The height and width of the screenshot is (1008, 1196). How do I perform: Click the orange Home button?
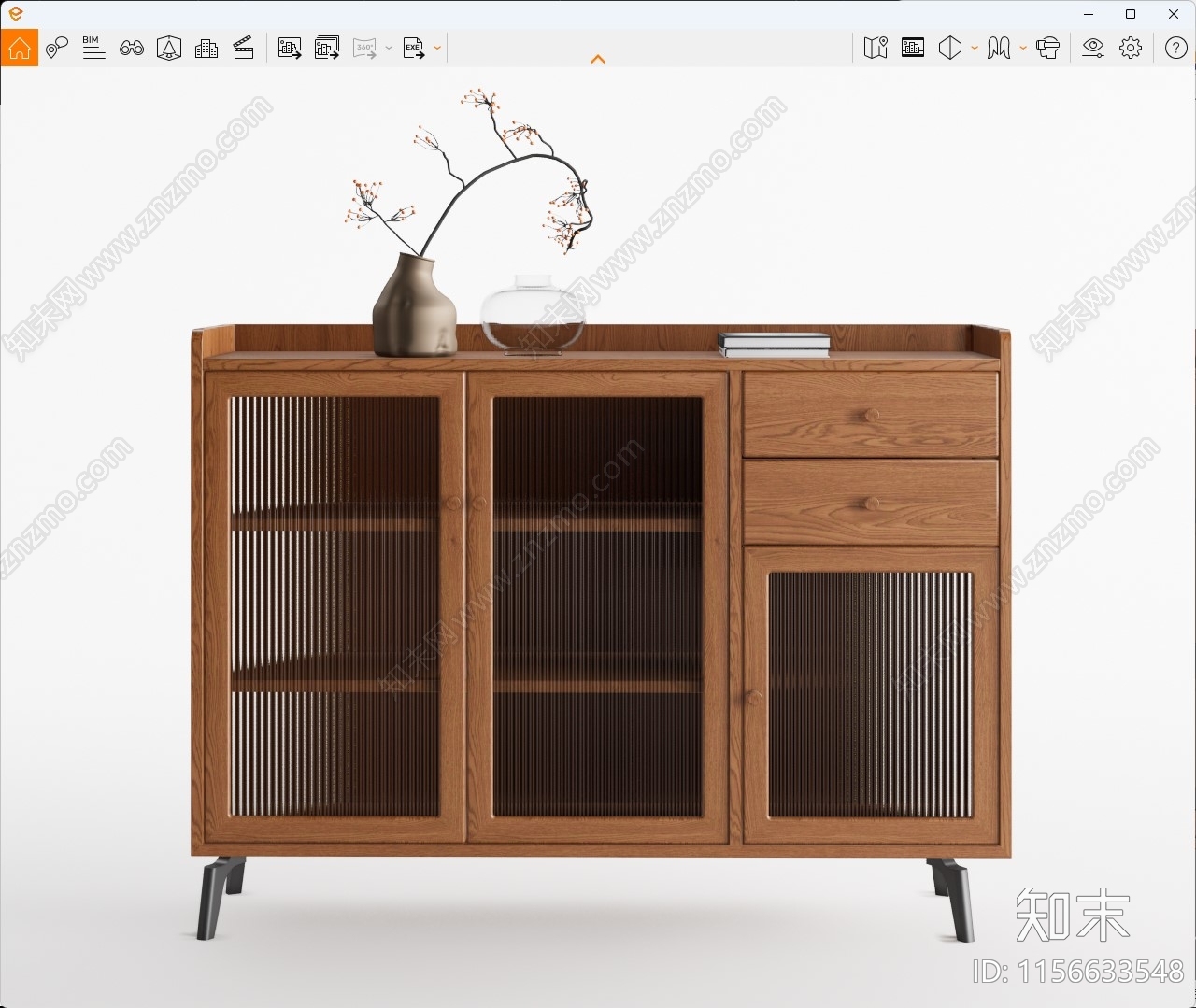pyautogui.click(x=19, y=48)
